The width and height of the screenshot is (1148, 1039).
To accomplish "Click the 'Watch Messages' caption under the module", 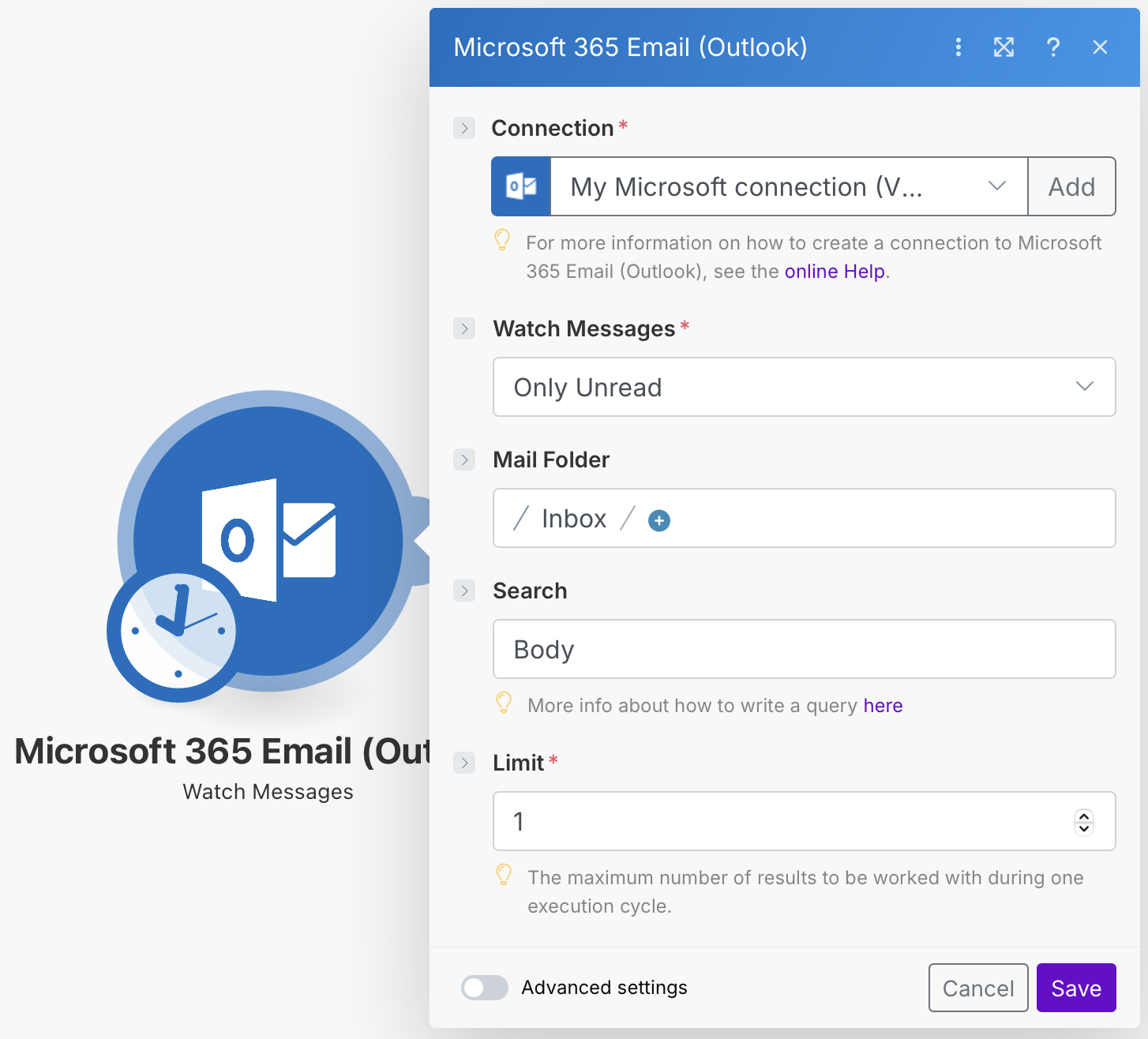I will (x=268, y=792).
